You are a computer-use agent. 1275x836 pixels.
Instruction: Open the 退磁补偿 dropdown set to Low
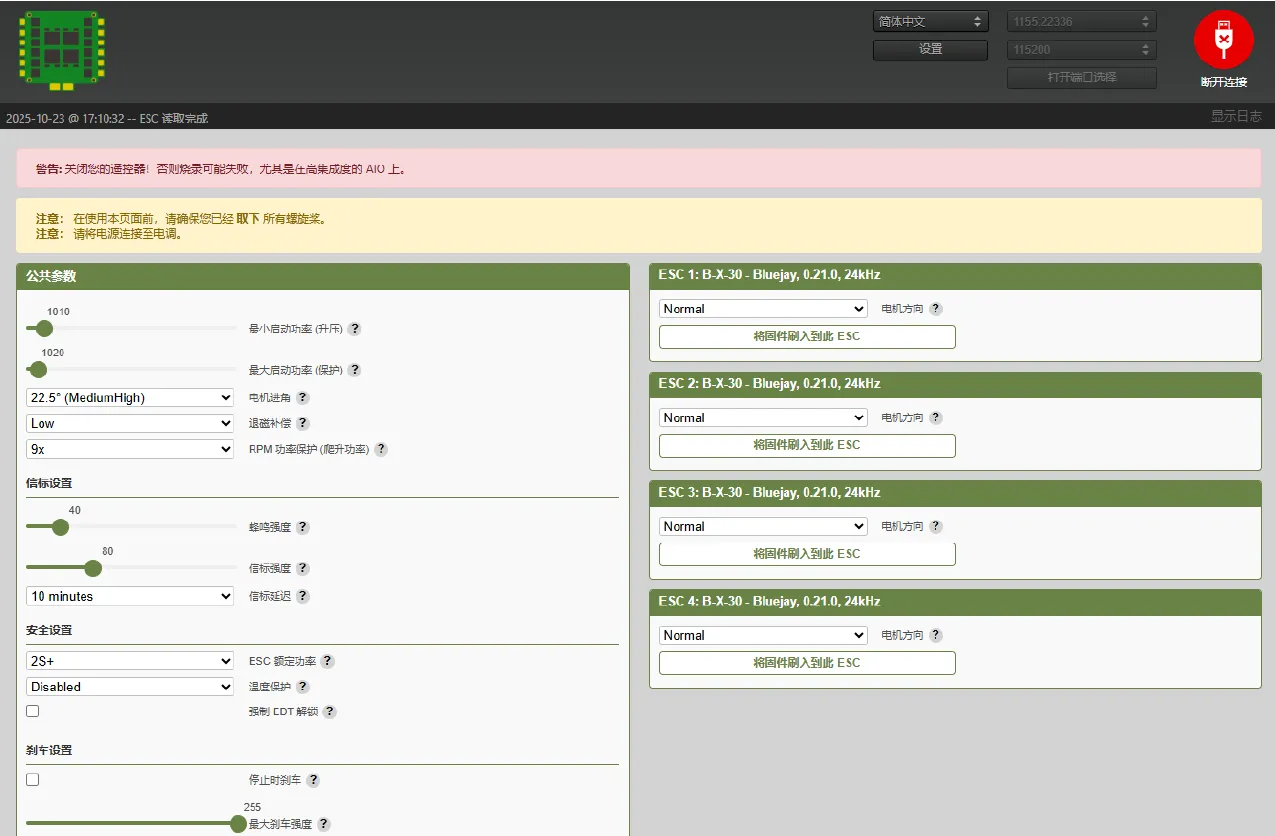(129, 423)
